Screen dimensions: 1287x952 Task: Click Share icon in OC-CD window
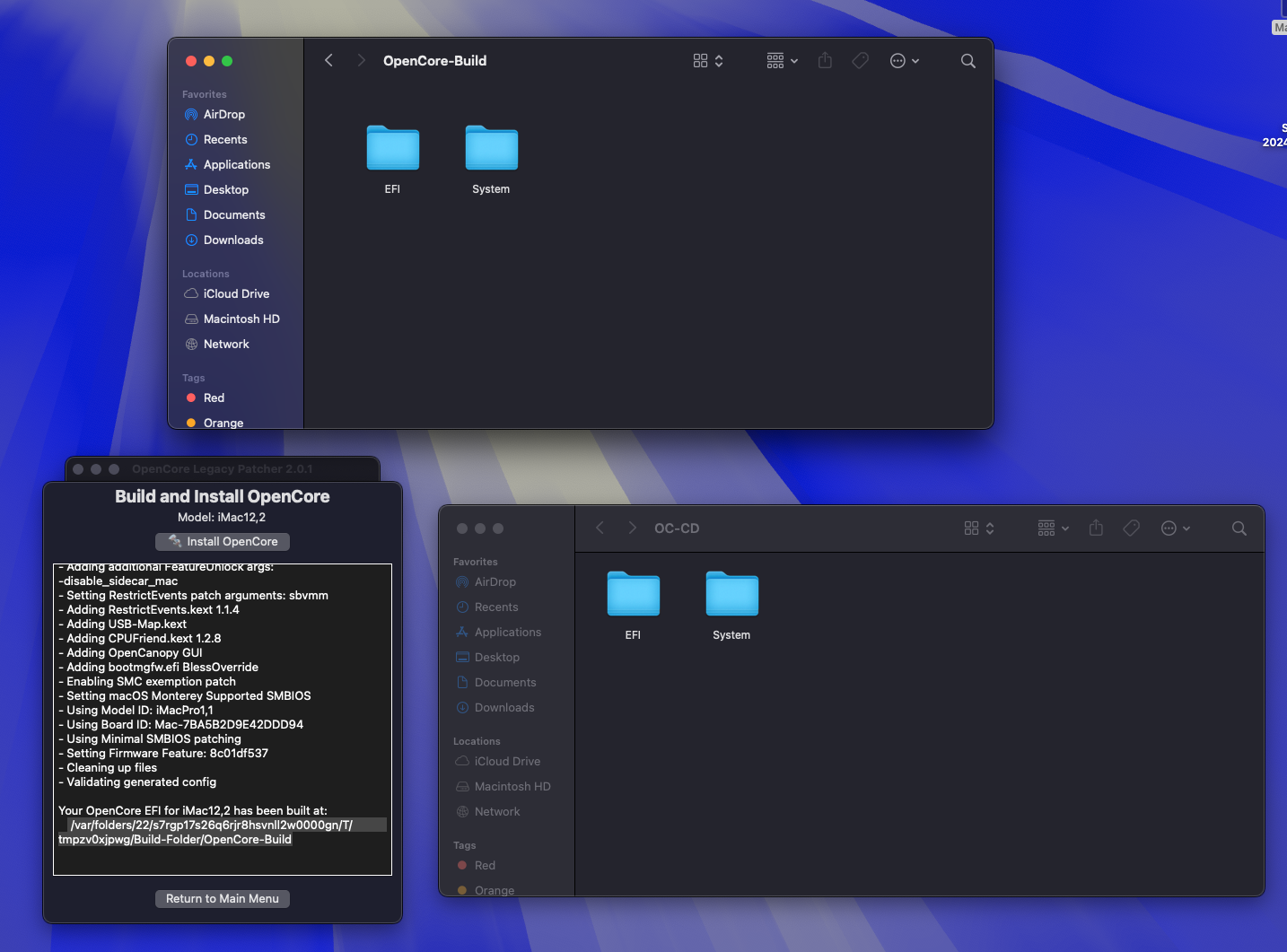click(x=1096, y=528)
